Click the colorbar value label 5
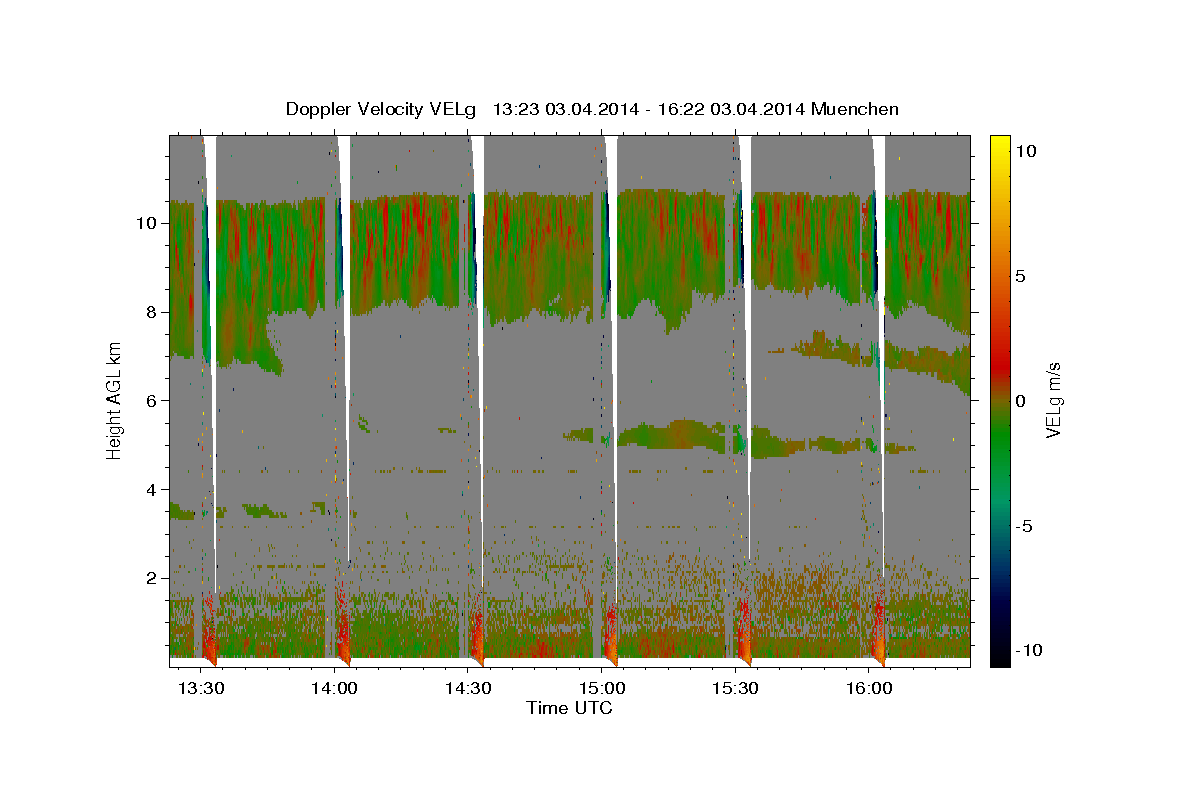The width and height of the screenshot is (1200, 800). [x=1021, y=275]
